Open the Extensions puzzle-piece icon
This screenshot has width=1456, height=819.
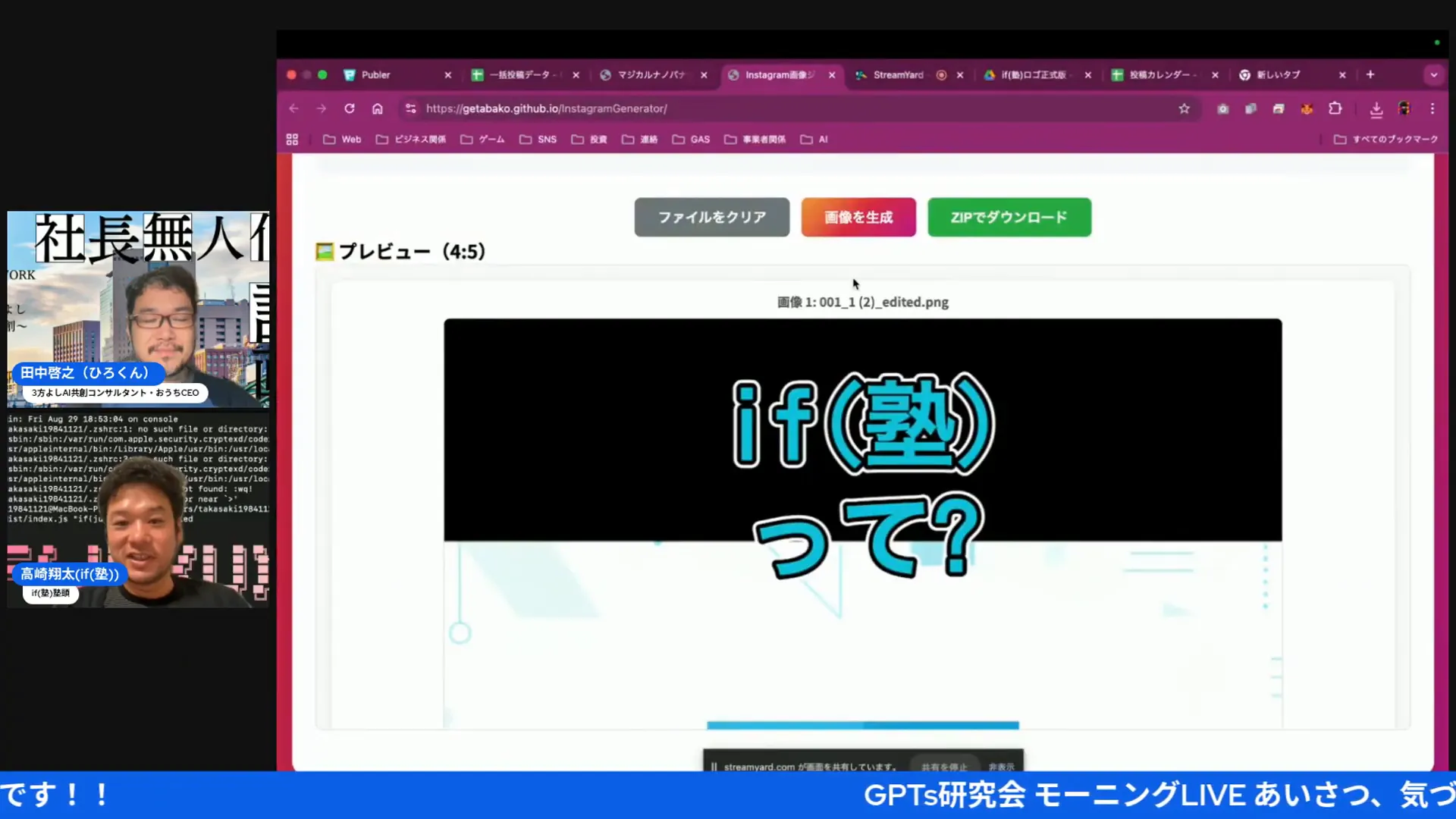1335,108
